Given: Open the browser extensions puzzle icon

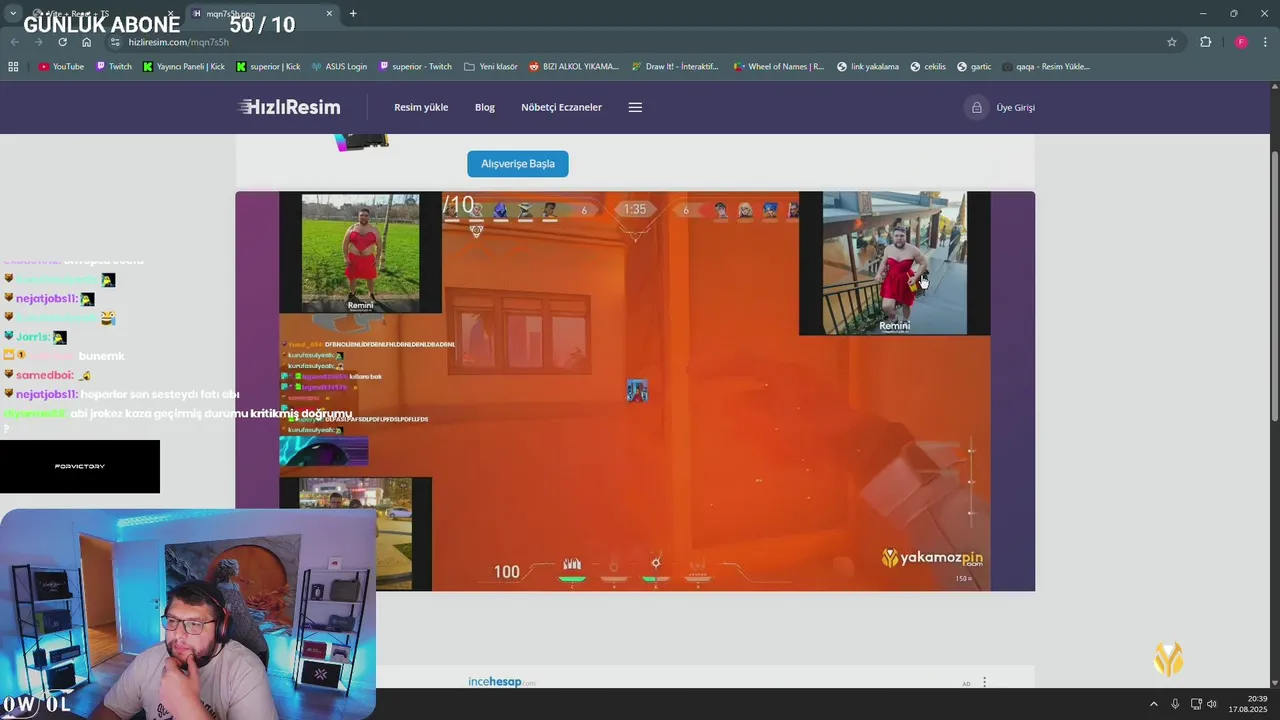Looking at the screenshot, I should click(1205, 42).
